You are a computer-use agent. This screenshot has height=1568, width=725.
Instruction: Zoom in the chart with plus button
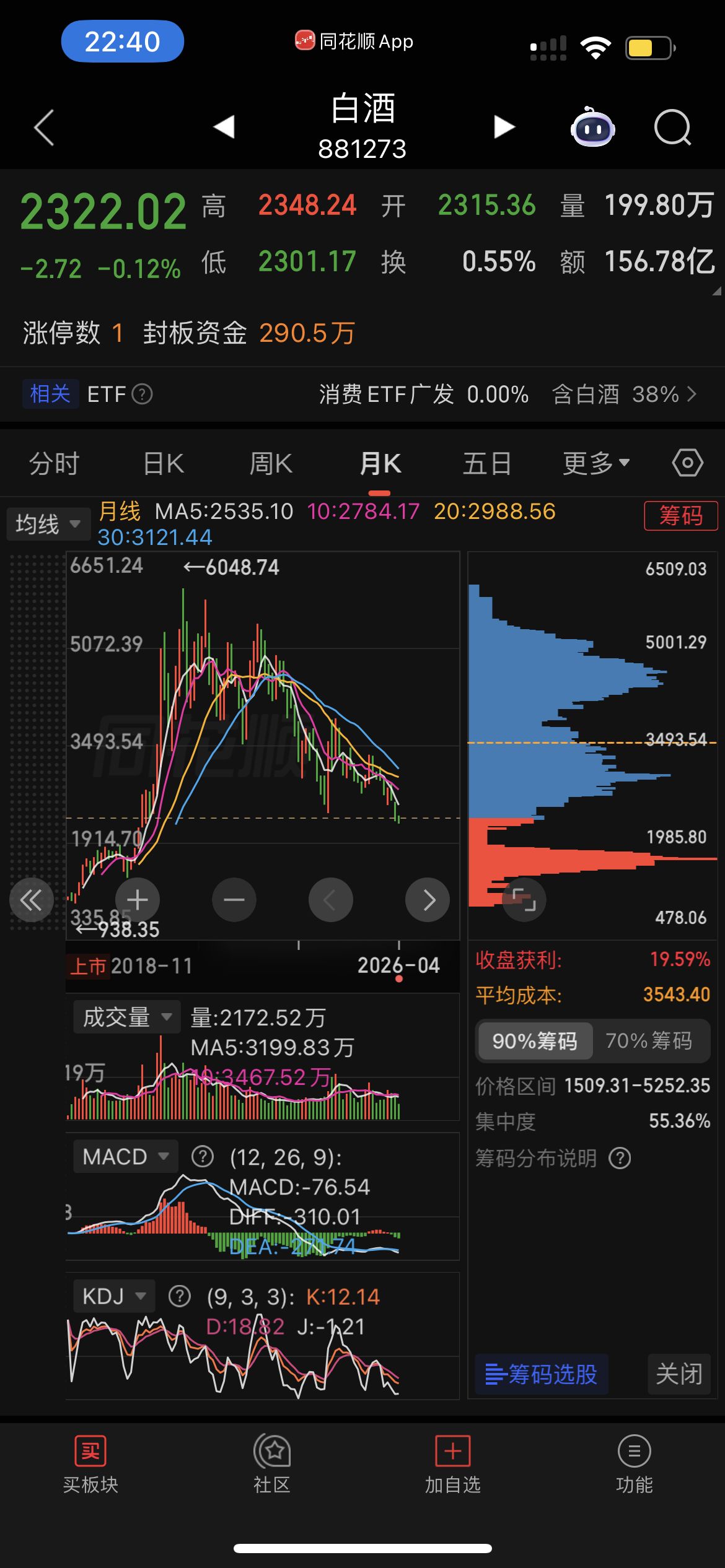138,900
